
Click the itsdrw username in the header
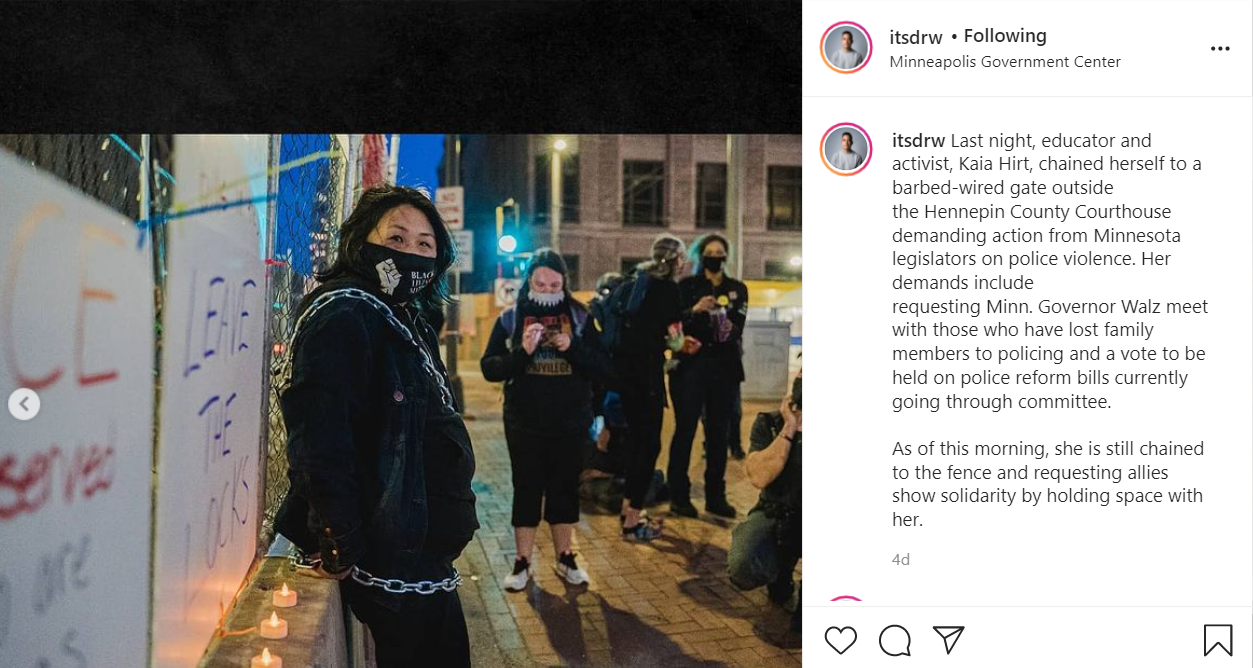pyautogui.click(x=916, y=37)
